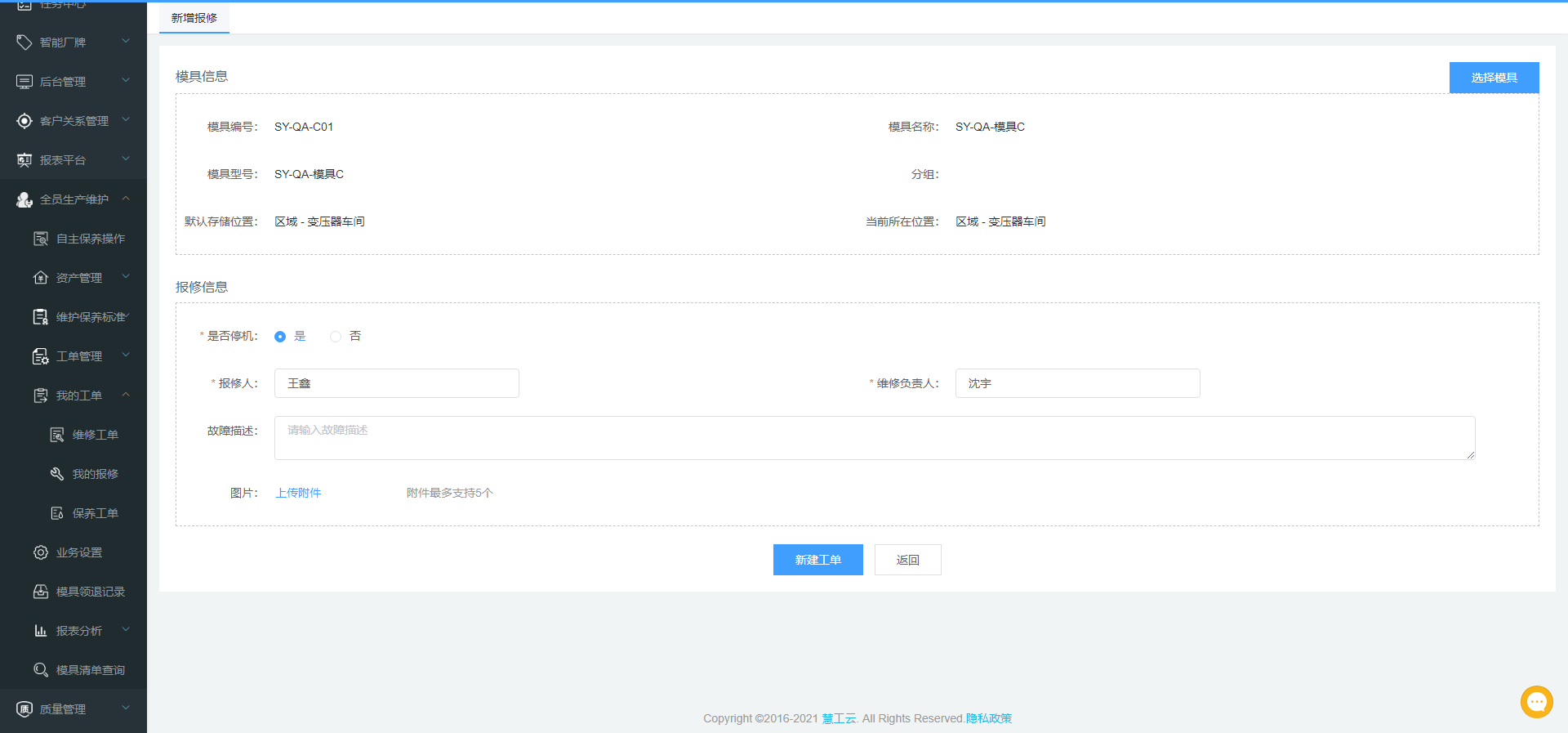Click the 模具领退记录 icon
The width and height of the screenshot is (1568, 733).
41,592
